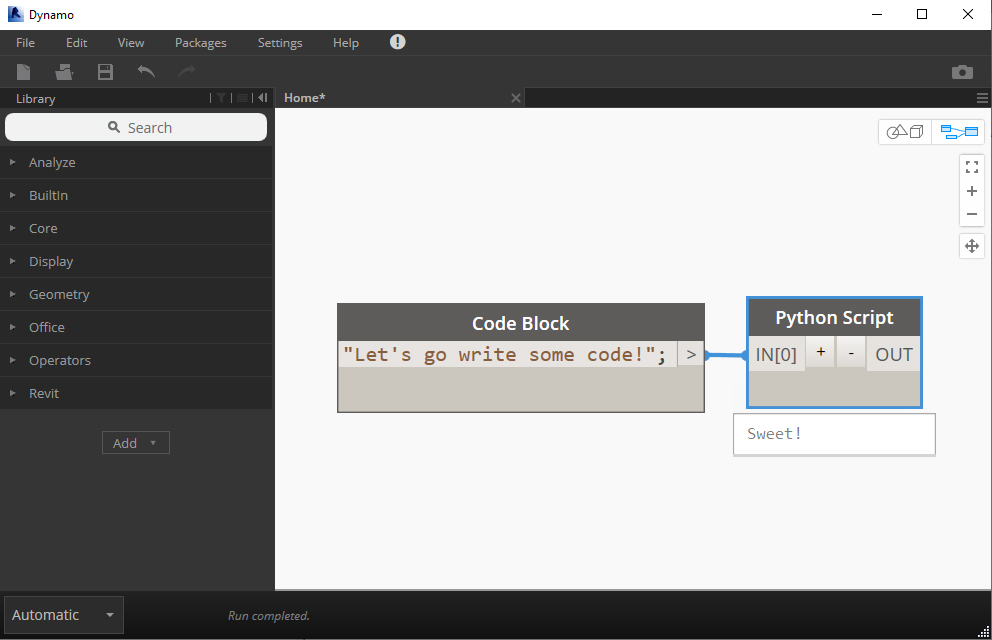Screen dimensions: 992x640
Task: Click the Library panel title
Action: (x=35, y=99)
